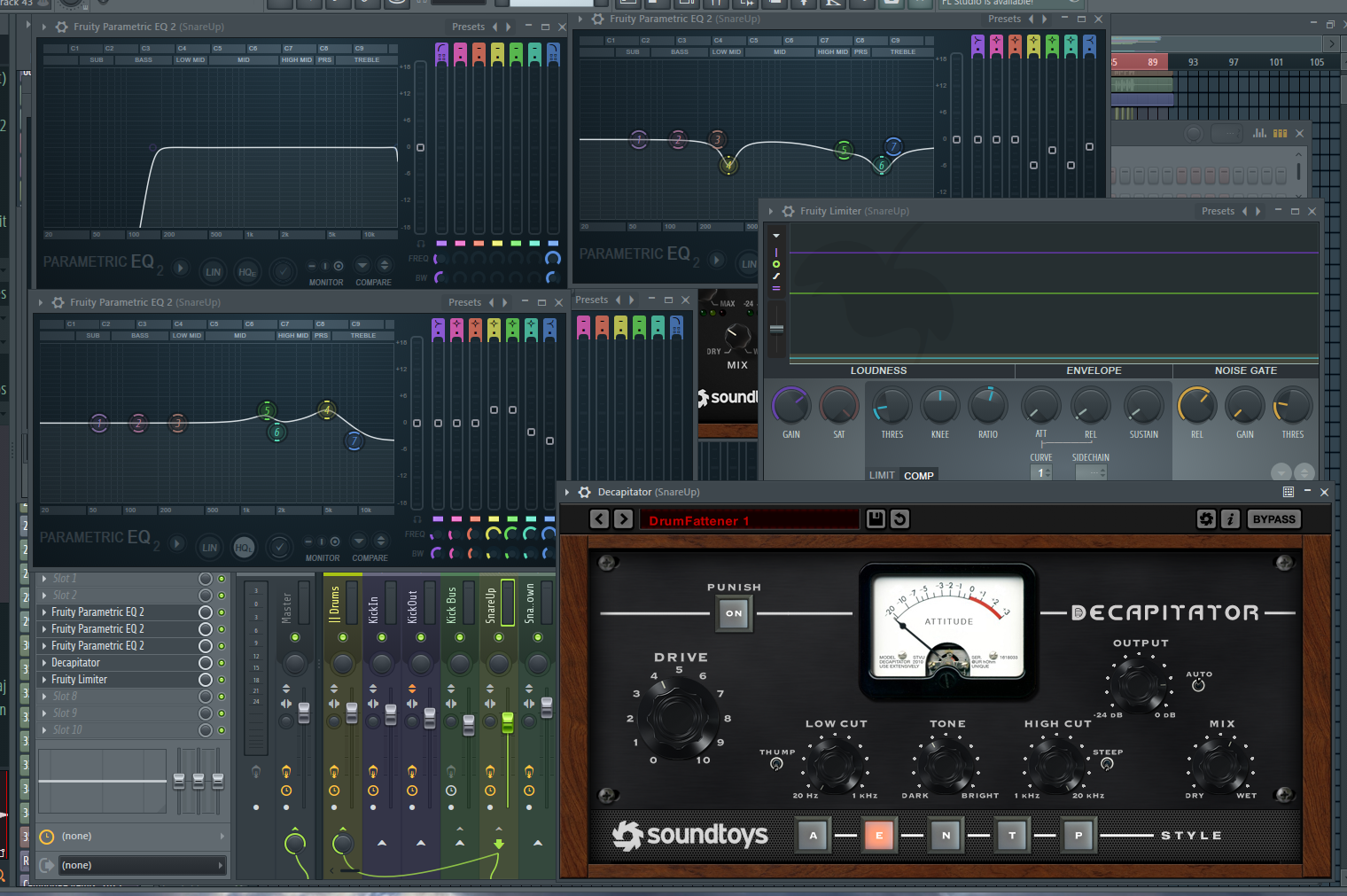Click the KickIn route-to-track up arrow
1347x896 pixels.
(382, 843)
